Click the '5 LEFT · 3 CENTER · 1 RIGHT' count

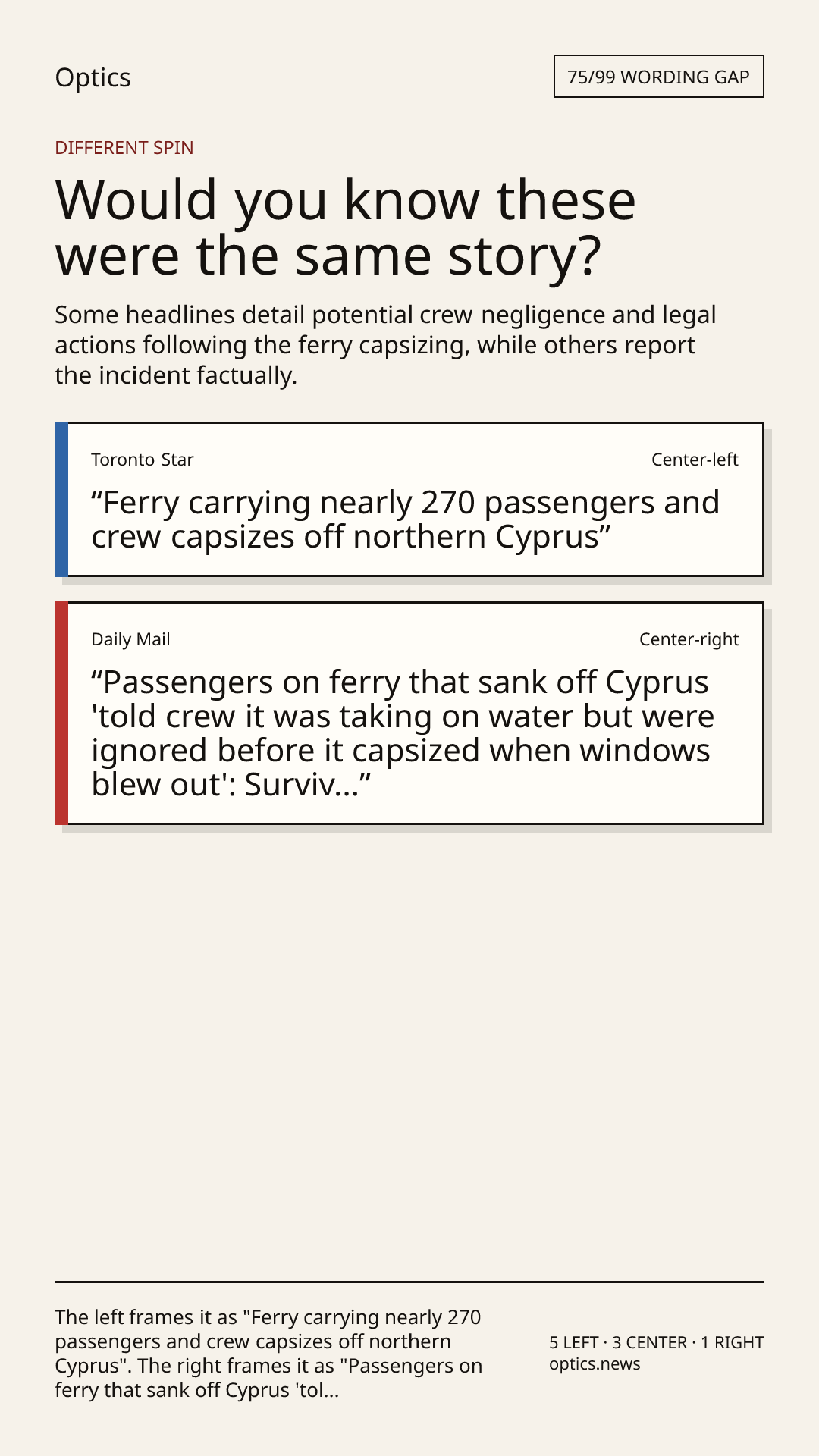pos(657,1342)
